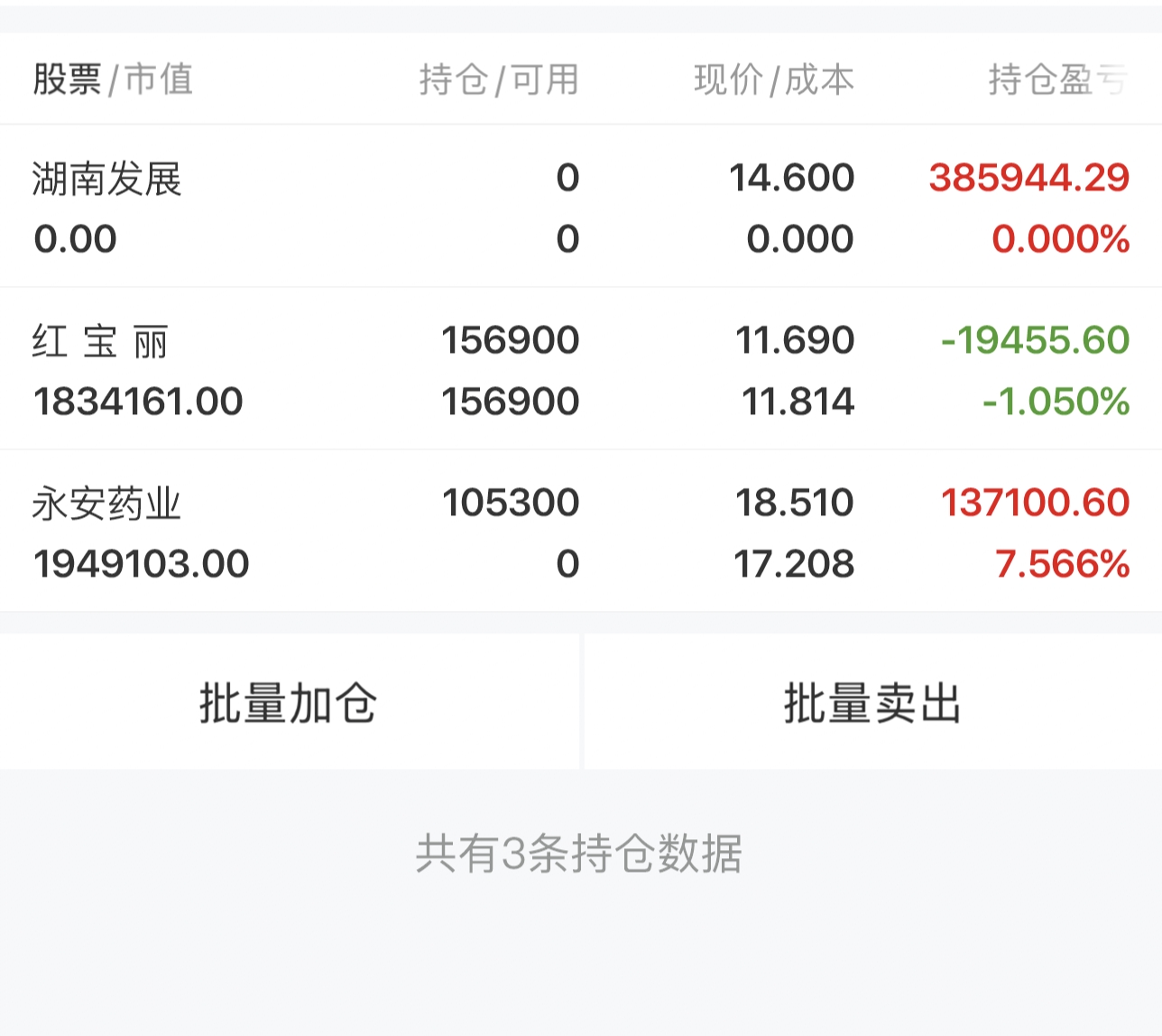Tap the 批量卖出 button
This screenshot has height=1036, width=1162.
[873, 702]
